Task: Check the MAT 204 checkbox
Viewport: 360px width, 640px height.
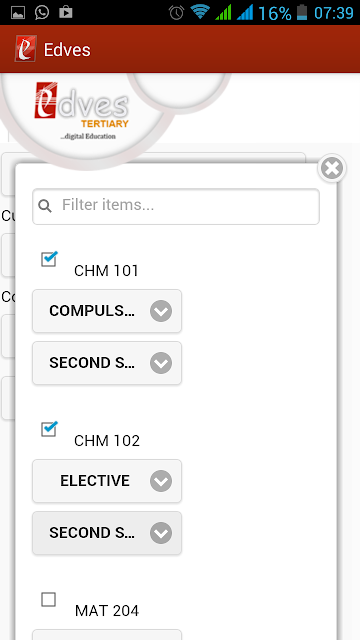Action: coord(49,600)
